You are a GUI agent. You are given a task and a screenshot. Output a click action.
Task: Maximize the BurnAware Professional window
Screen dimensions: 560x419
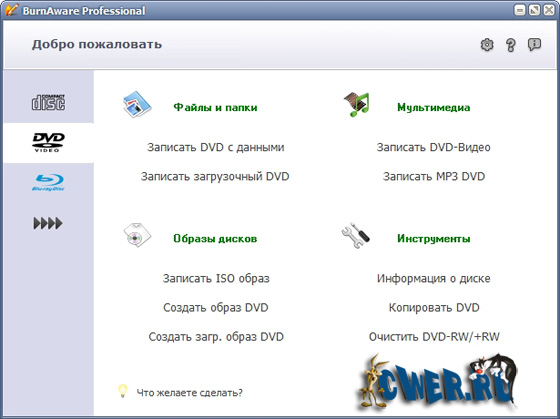(534, 10)
